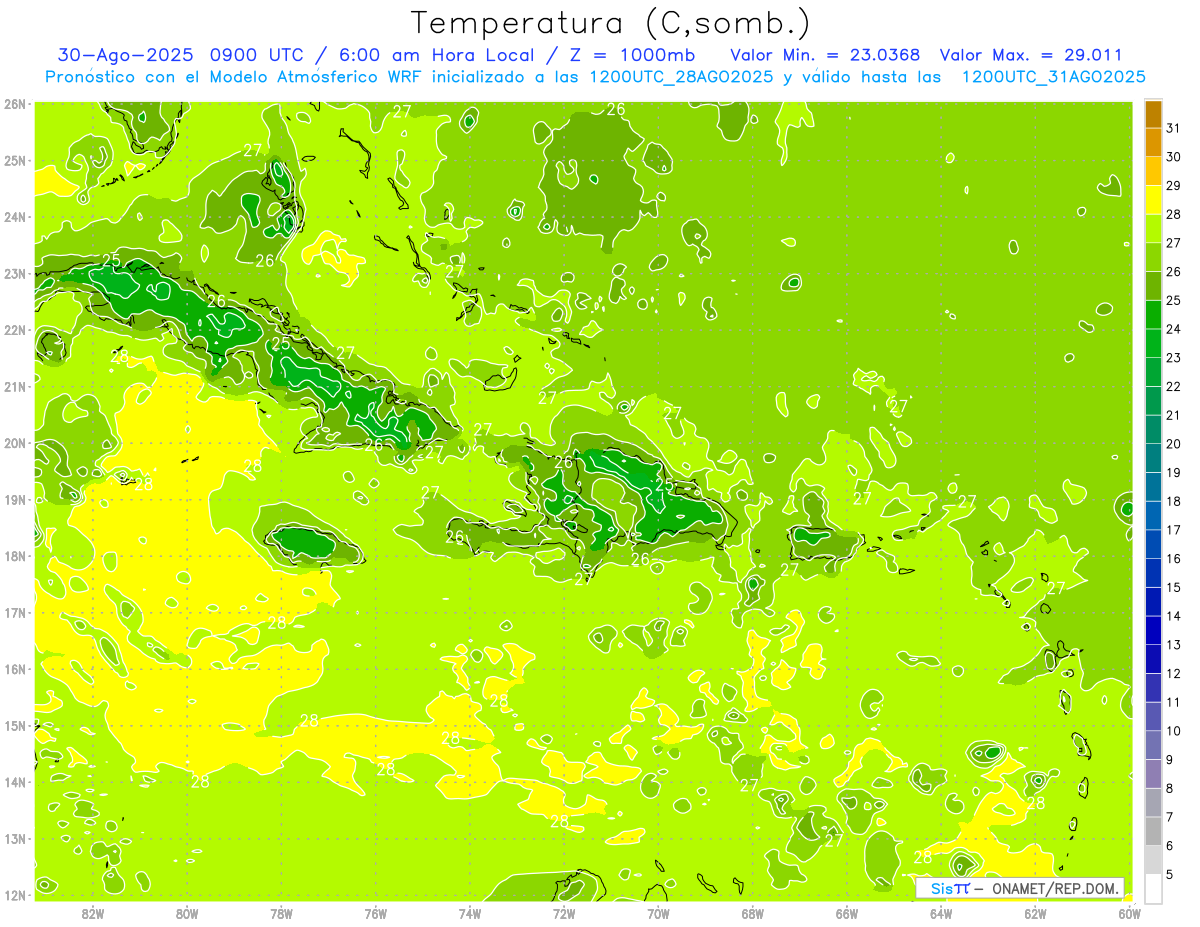
Task: Click the '82W' longitude axis label
Action: point(93,913)
